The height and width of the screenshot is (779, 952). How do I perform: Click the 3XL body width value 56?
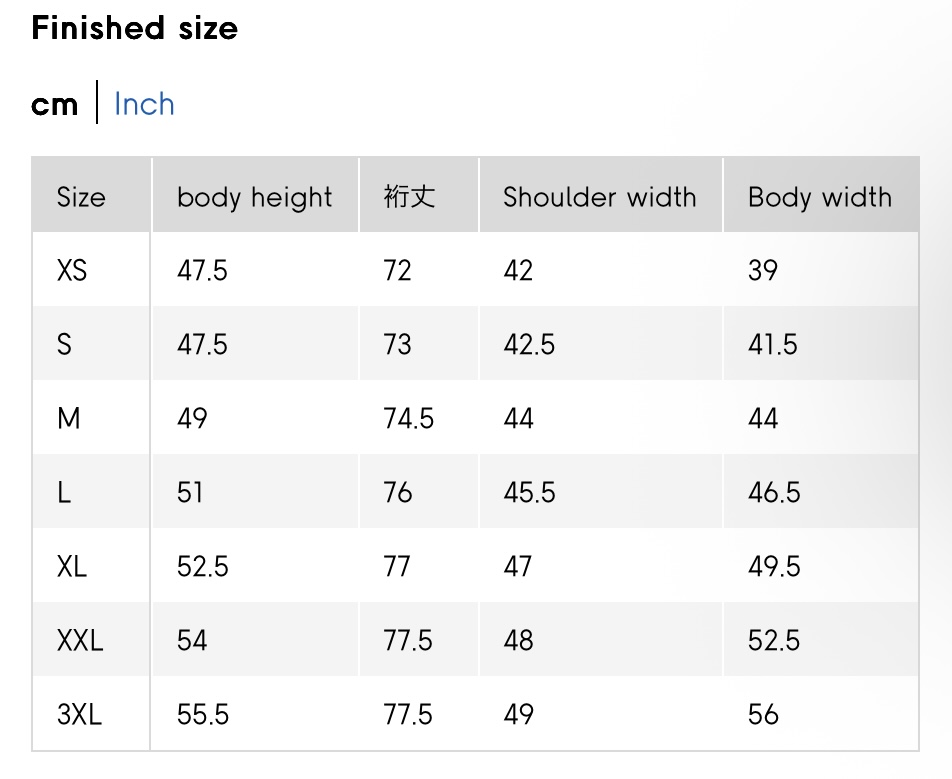pyautogui.click(x=762, y=715)
